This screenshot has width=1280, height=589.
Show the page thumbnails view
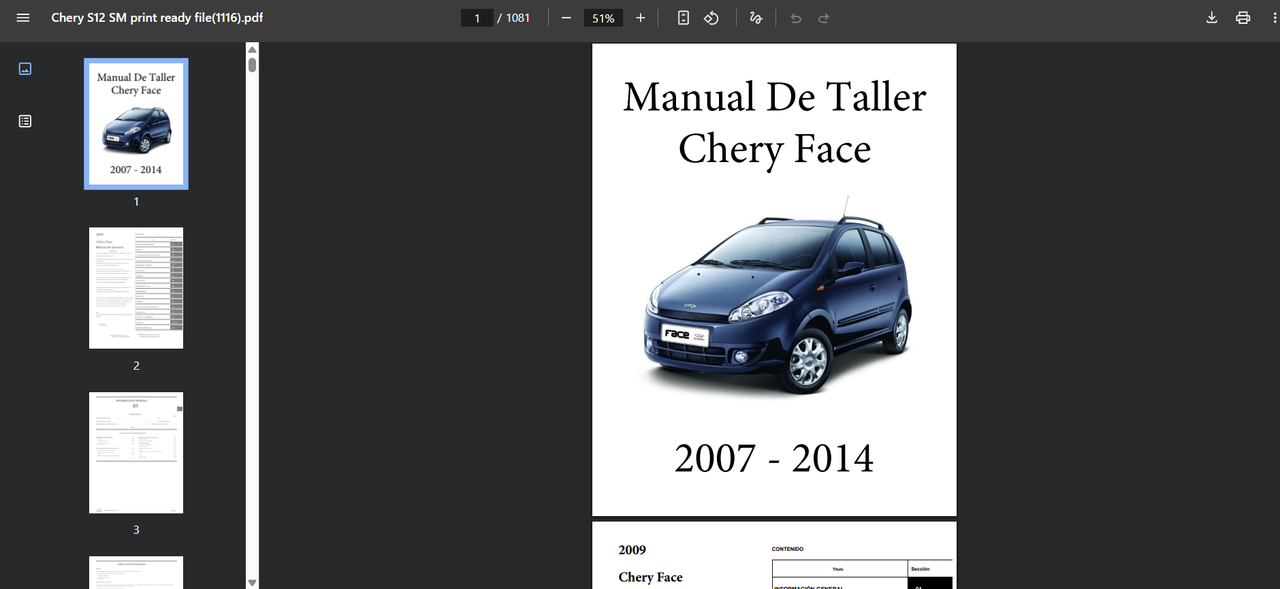25,69
